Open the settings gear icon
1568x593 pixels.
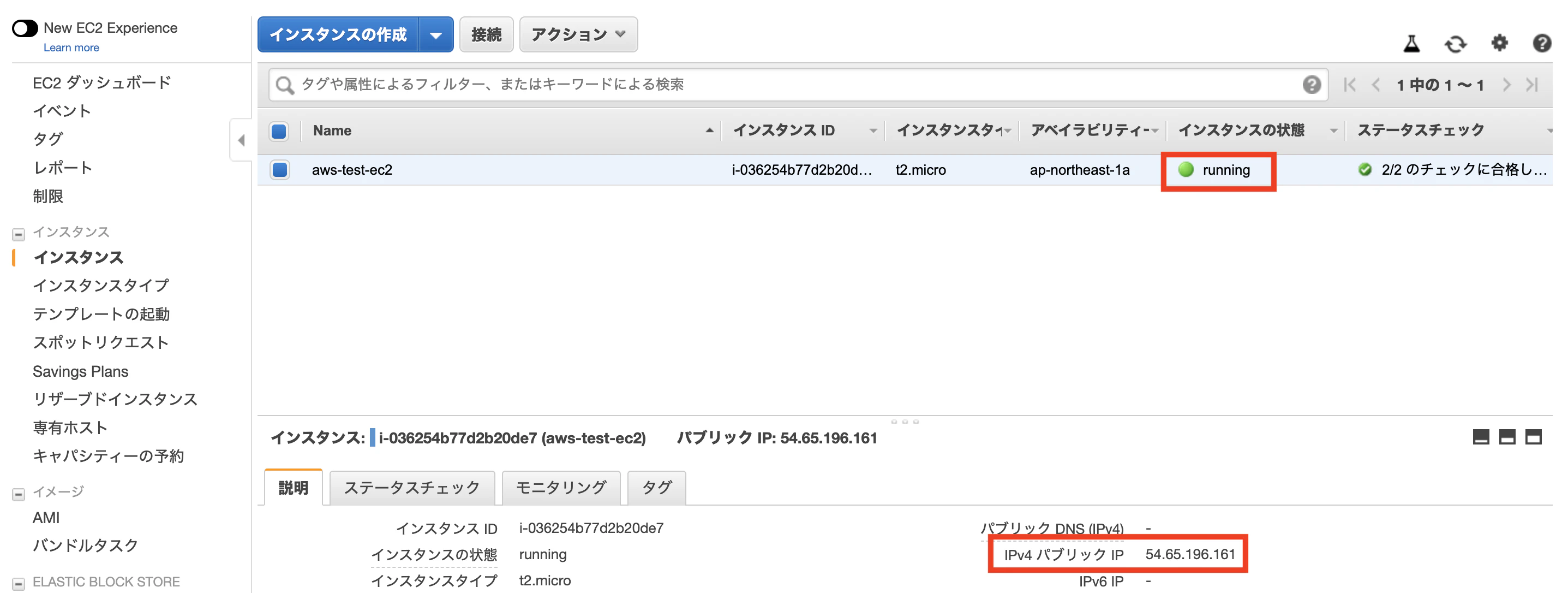click(1499, 43)
